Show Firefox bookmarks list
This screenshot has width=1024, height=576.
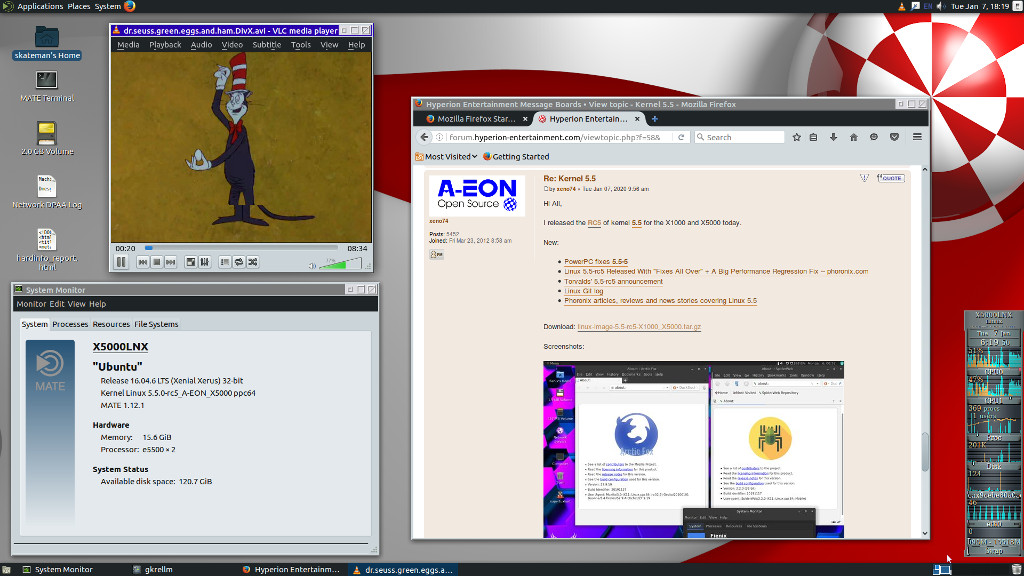814,137
